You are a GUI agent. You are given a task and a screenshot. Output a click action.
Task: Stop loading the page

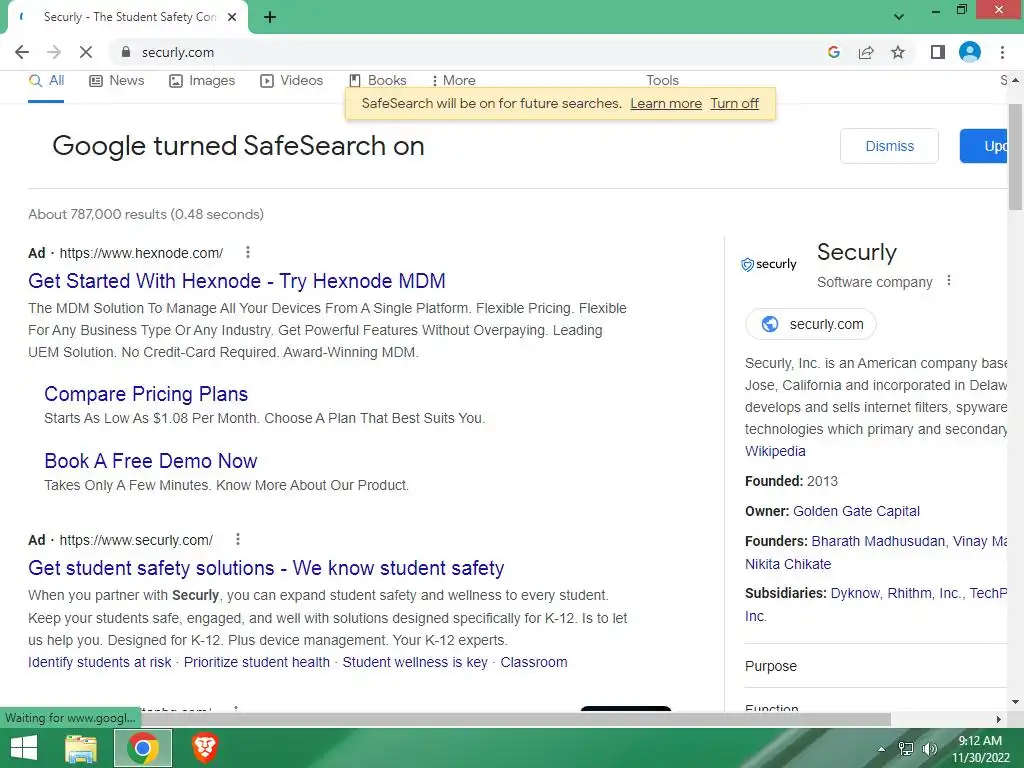(86, 52)
